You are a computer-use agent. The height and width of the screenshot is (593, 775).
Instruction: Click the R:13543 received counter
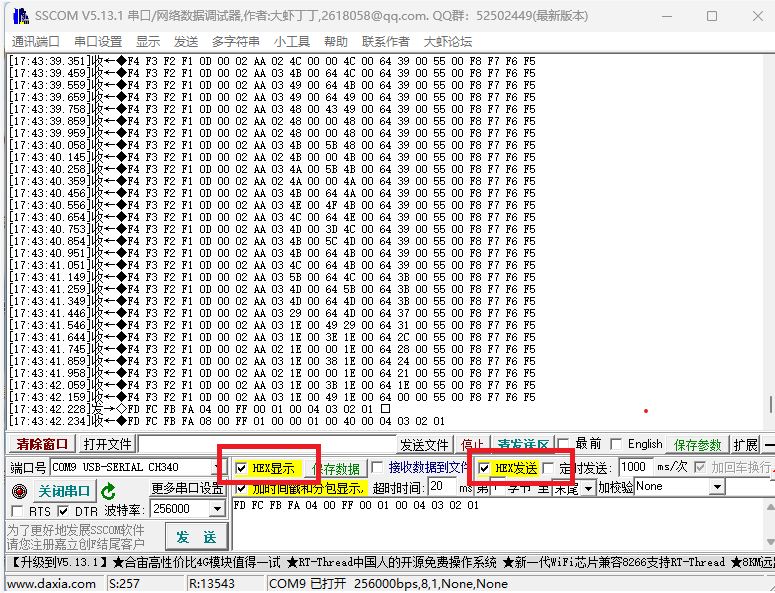coord(212,584)
